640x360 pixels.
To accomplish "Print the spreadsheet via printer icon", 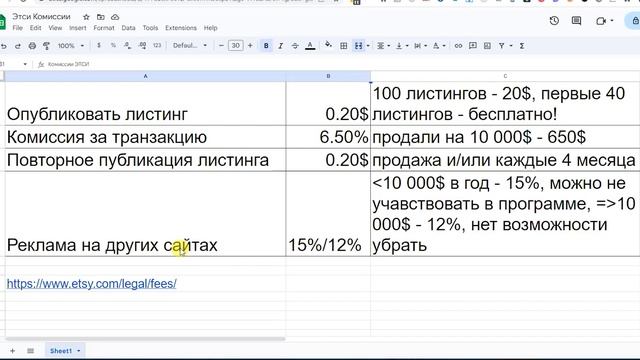I will [32, 46].
